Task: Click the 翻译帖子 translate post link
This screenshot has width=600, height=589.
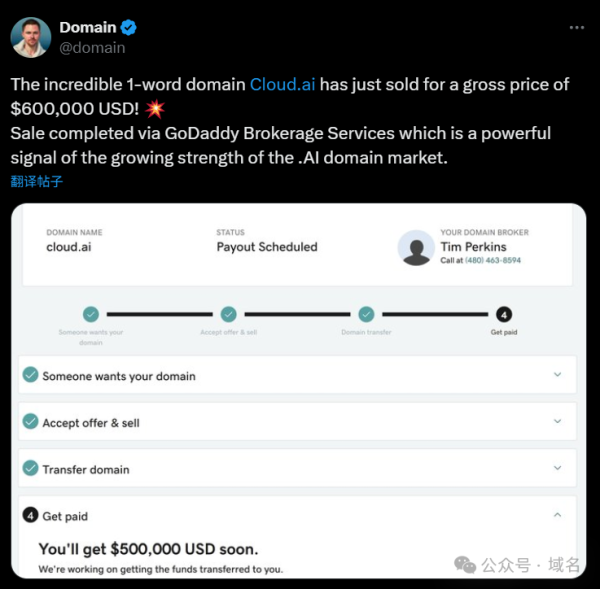Action: coord(36,181)
